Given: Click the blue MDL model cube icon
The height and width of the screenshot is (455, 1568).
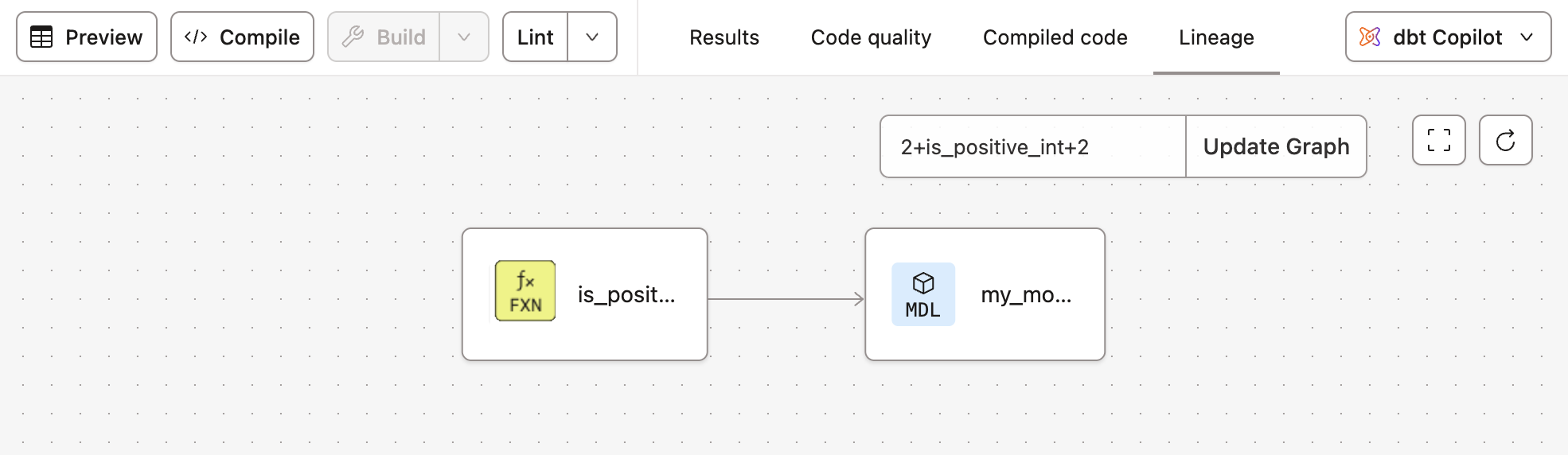Looking at the screenshot, I should click(923, 294).
